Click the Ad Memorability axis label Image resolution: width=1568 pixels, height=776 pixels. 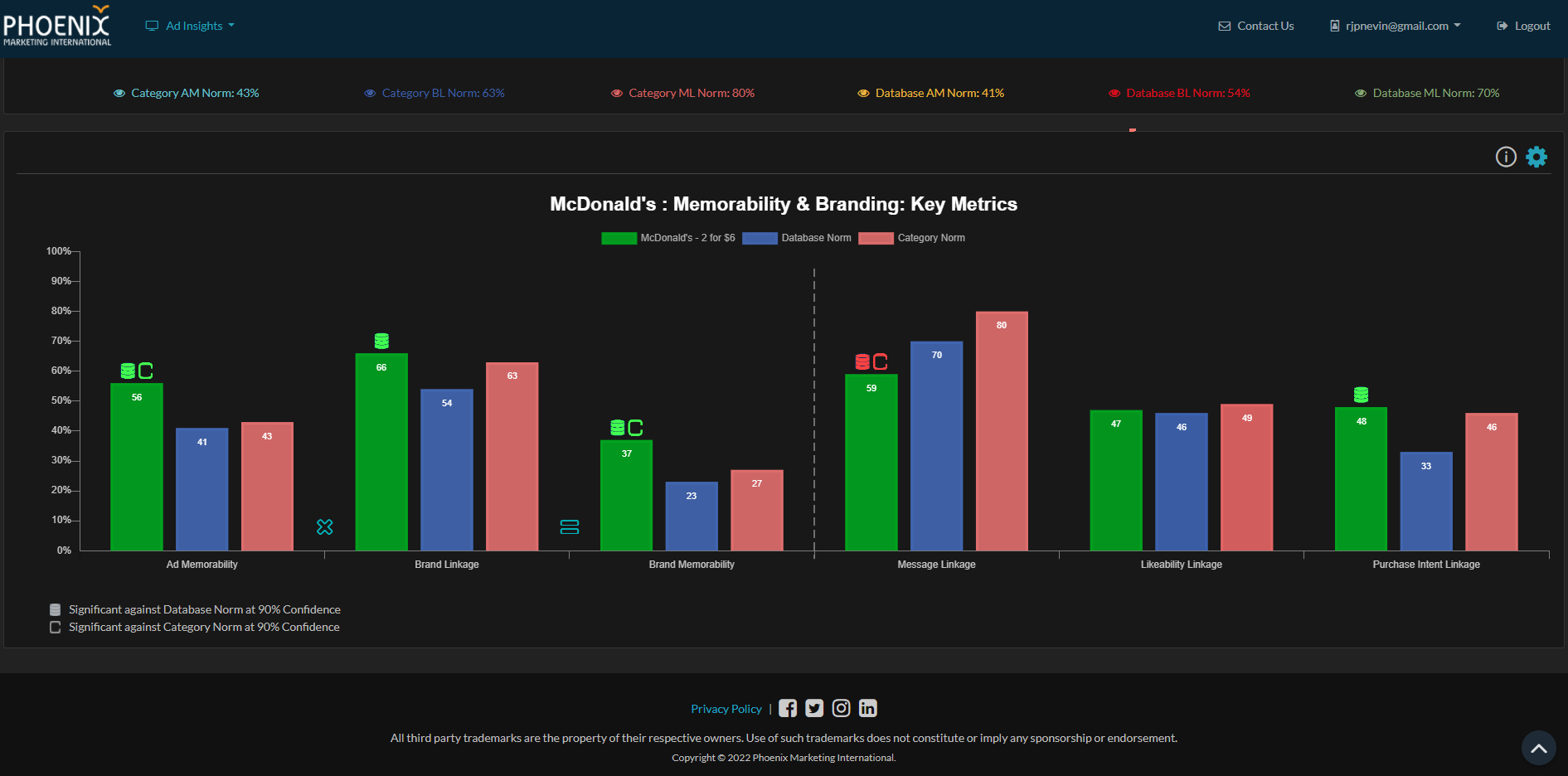pos(202,565)
